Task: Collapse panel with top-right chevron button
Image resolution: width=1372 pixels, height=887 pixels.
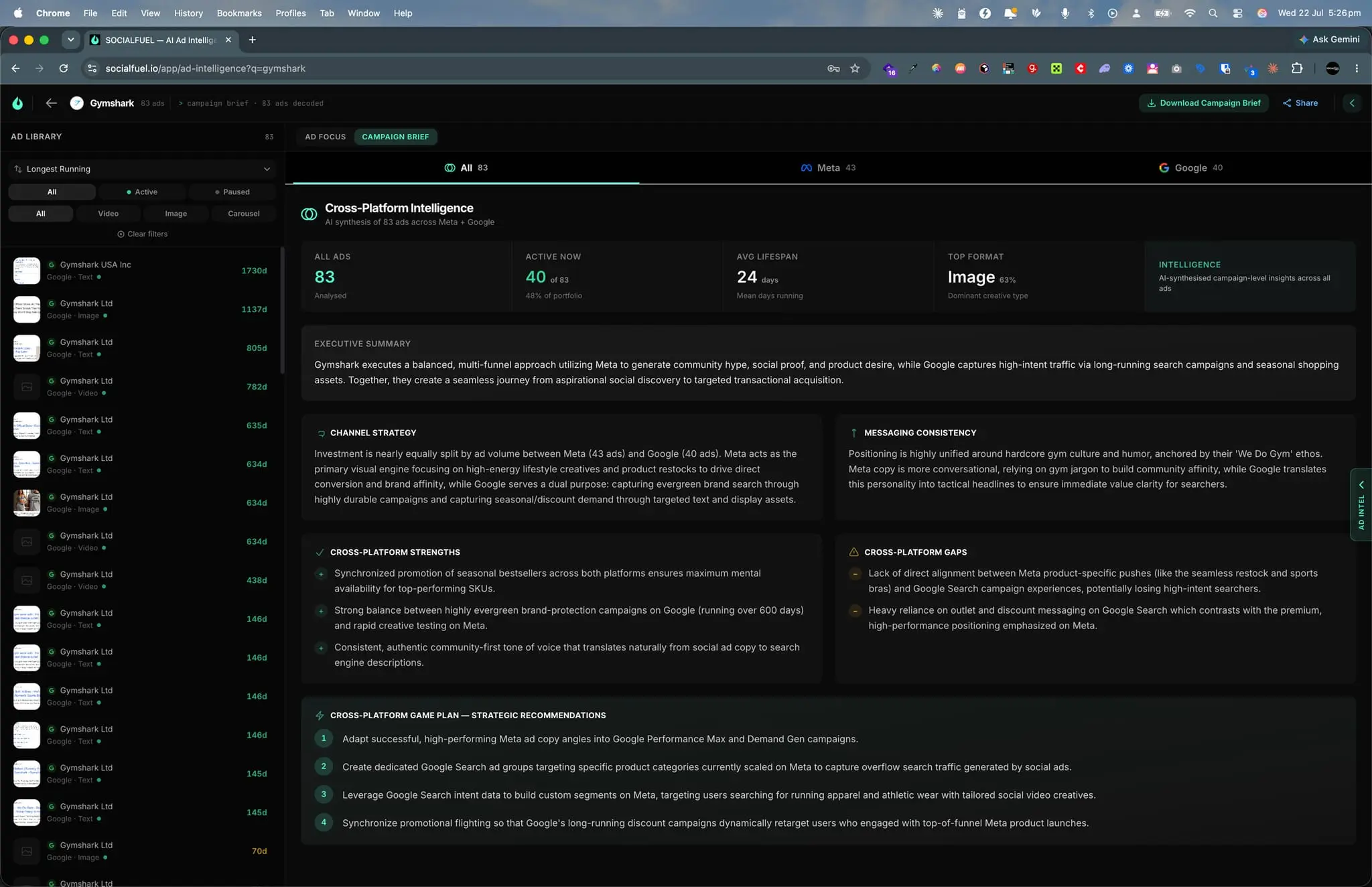Action: pyautogui.click(x=1352, y=103)
